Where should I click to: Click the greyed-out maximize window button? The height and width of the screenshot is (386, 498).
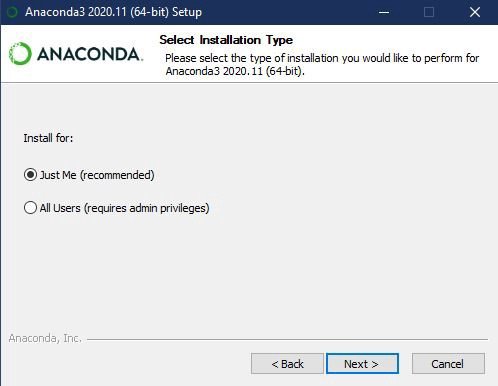pyautogui.click(x=429, y=12)
